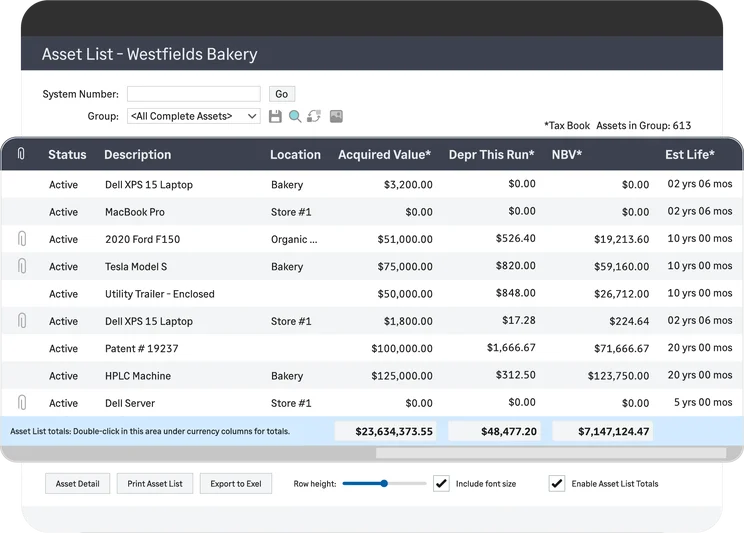Image resolution: width=744 pixels, height=533 pixels.
Task: Select the Utility Trailer - Enclosed description
Action: click(x=159, y=294)
